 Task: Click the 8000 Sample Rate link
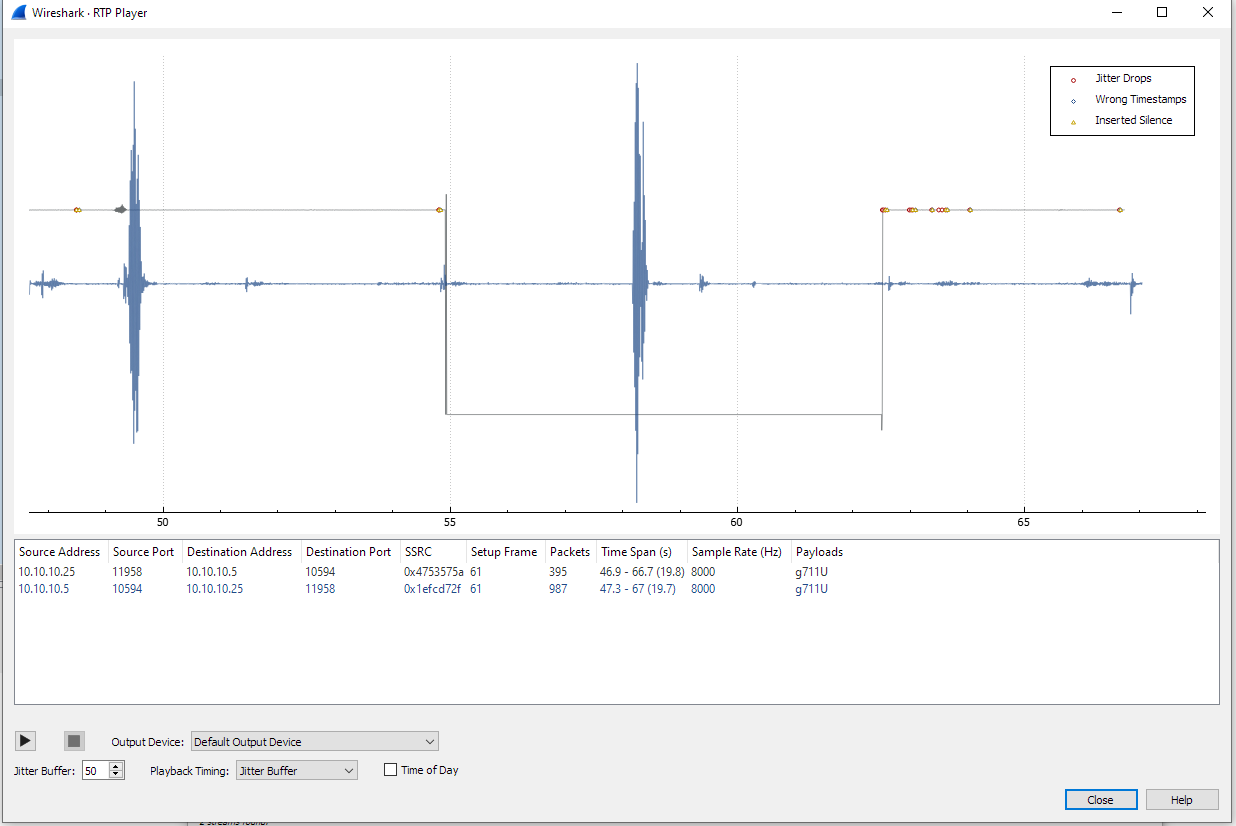tap(703, 571)
